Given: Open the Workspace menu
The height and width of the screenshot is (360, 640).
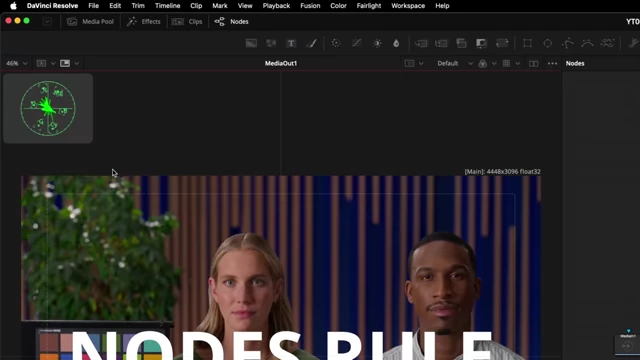Looking at the screenshot, I should tap(408, 6).
